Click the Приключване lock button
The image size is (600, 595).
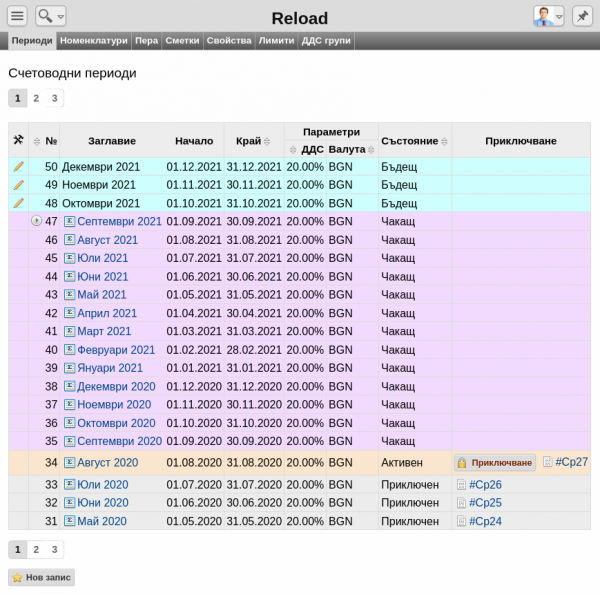tap(495, 463)
